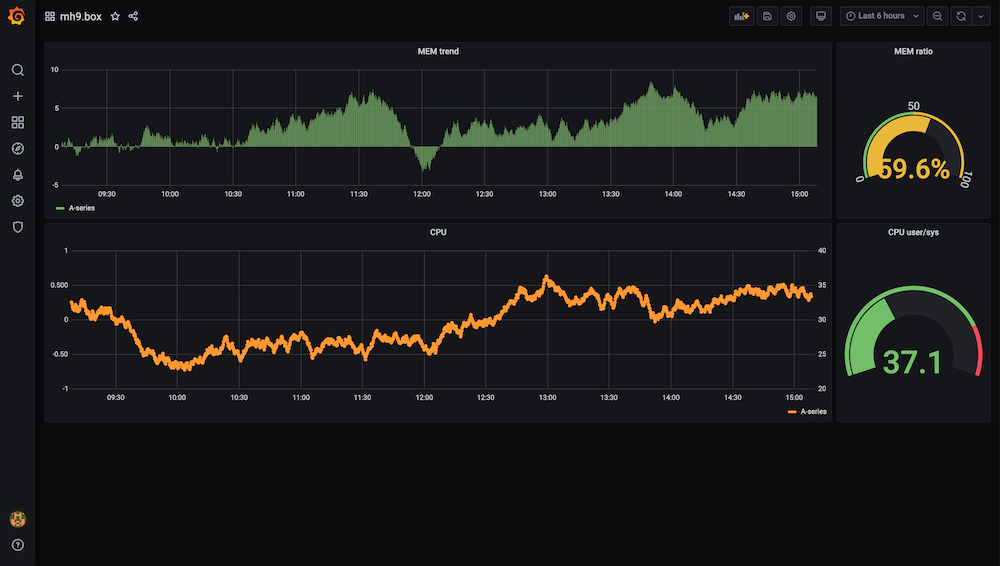Image resolution: width=1000 pixels, height=566 pixels.
Task: Open the Help question mark icon
Action: coord(18,545)
